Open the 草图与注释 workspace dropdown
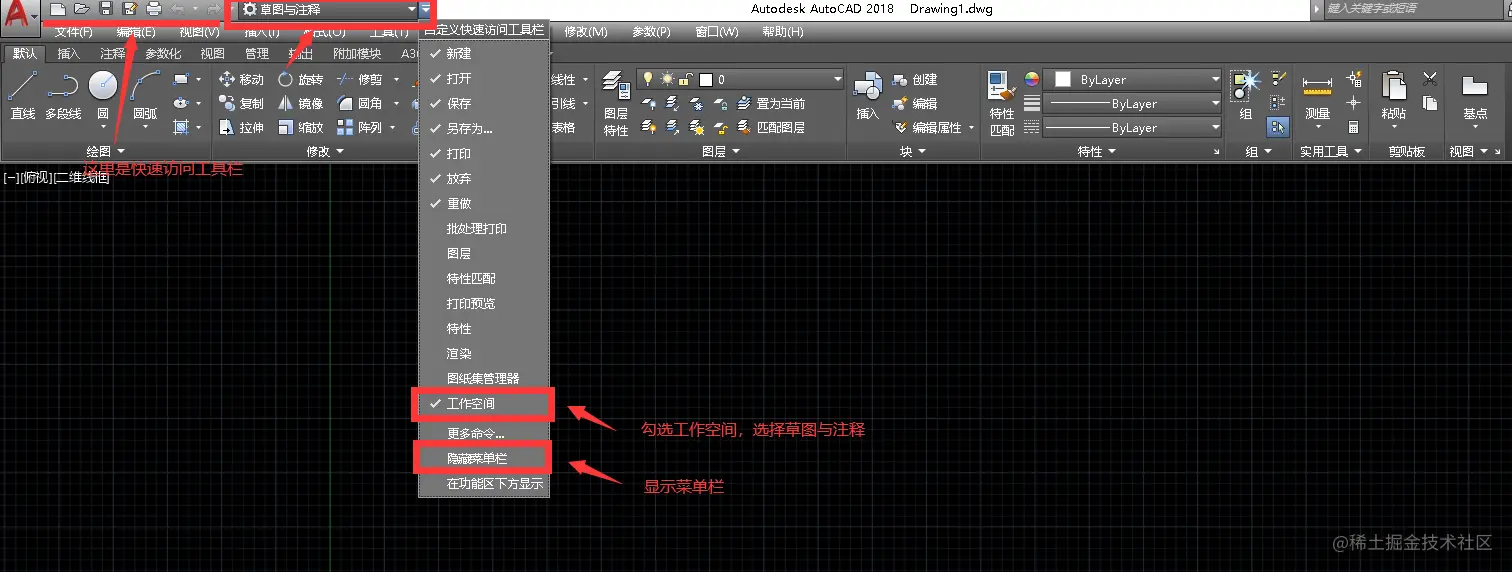 [x=328, y=9]
